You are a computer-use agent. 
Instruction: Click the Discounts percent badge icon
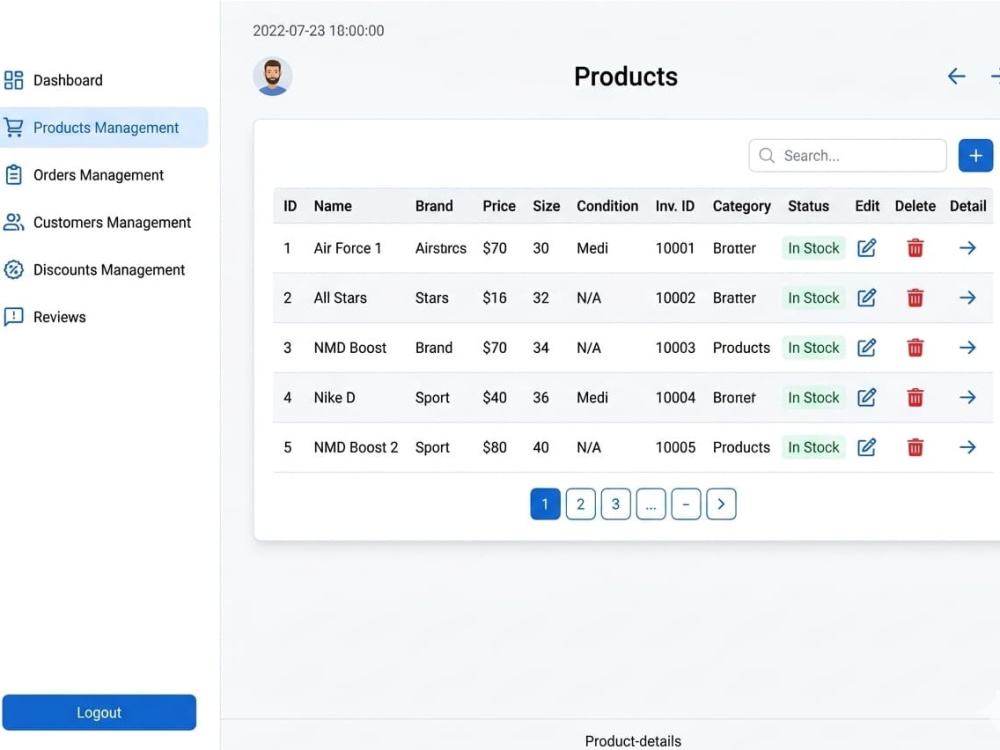tap(13, 270)
